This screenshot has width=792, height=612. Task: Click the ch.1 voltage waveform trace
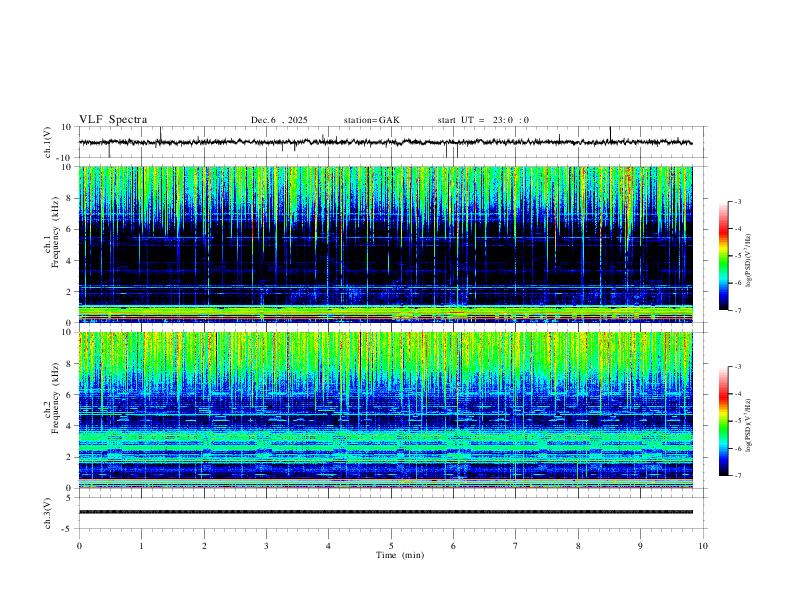pos(385,142)
